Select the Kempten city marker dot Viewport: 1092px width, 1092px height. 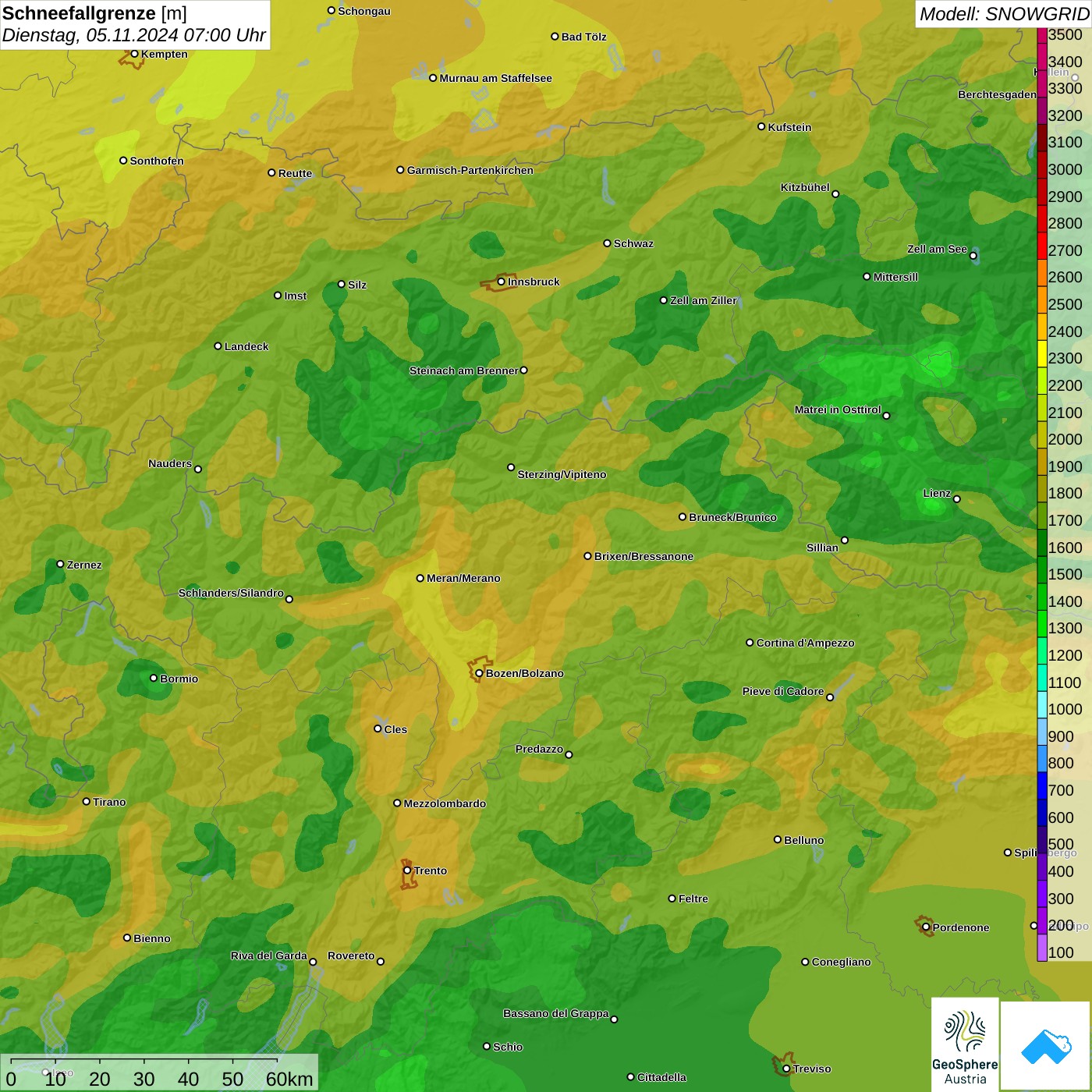[134, 54]
